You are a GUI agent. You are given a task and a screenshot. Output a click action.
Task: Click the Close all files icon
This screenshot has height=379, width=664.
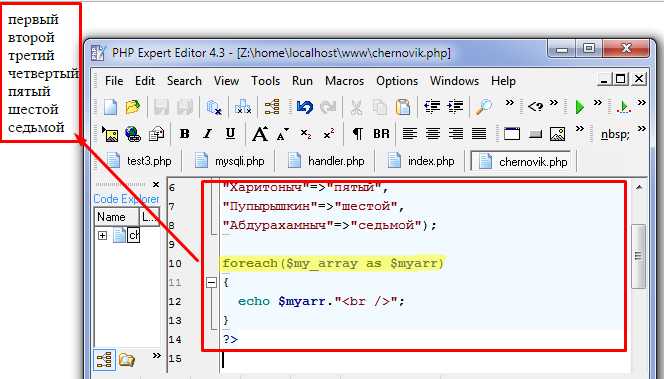[x=243, y=107]
